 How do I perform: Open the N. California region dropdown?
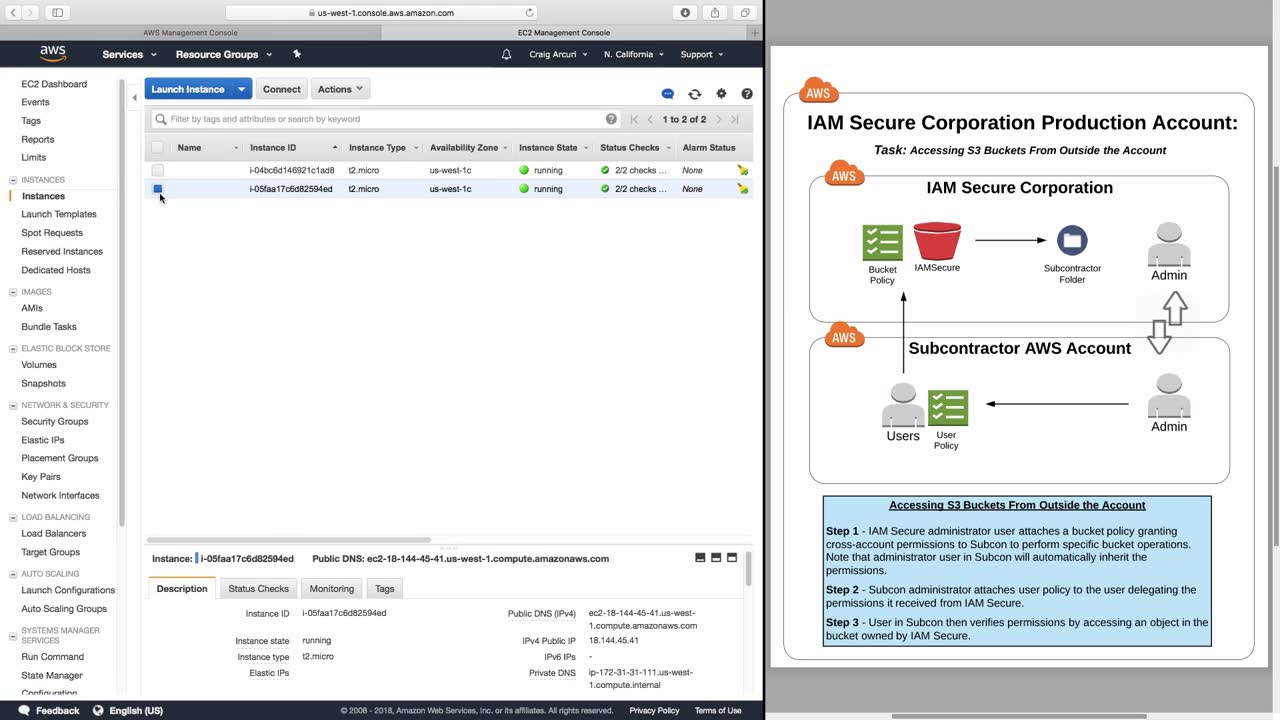point(634,54)
